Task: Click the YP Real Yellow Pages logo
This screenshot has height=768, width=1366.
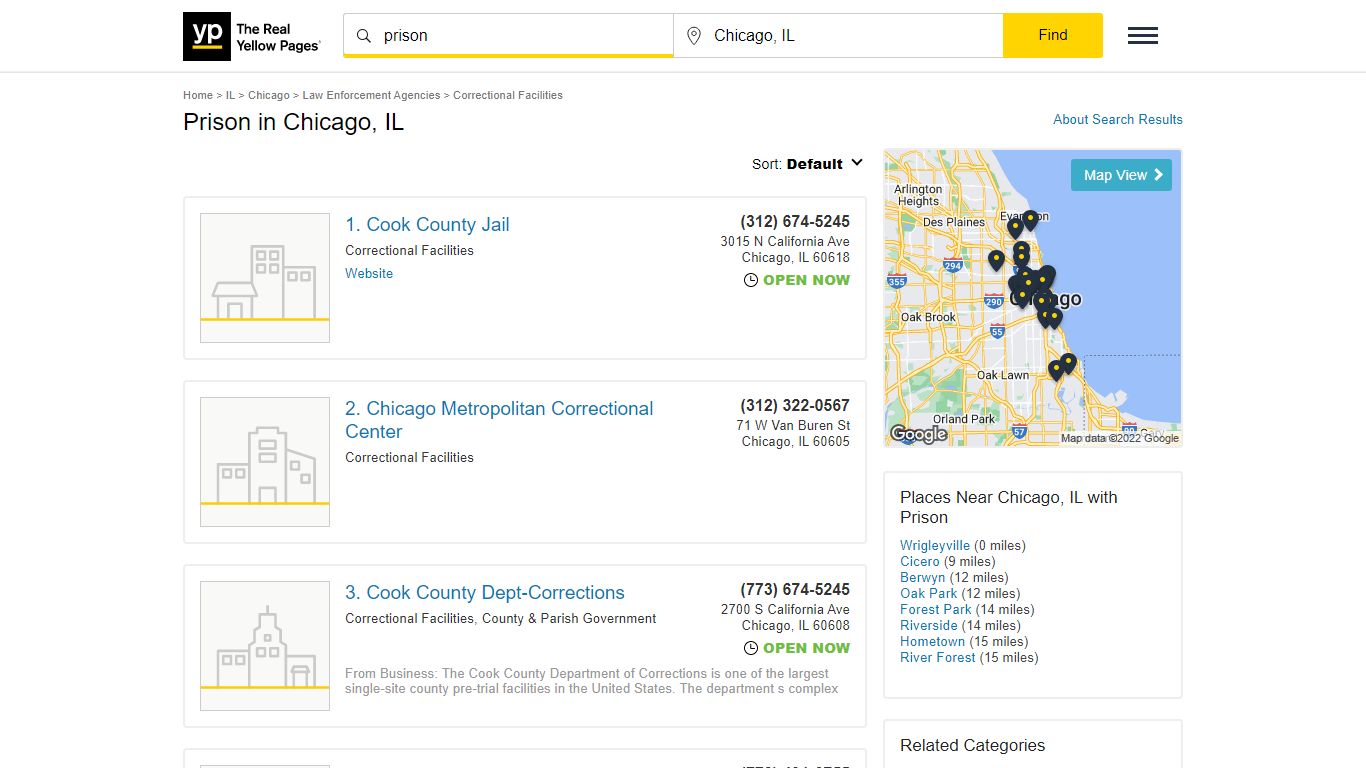Action: tap(252, 37)
